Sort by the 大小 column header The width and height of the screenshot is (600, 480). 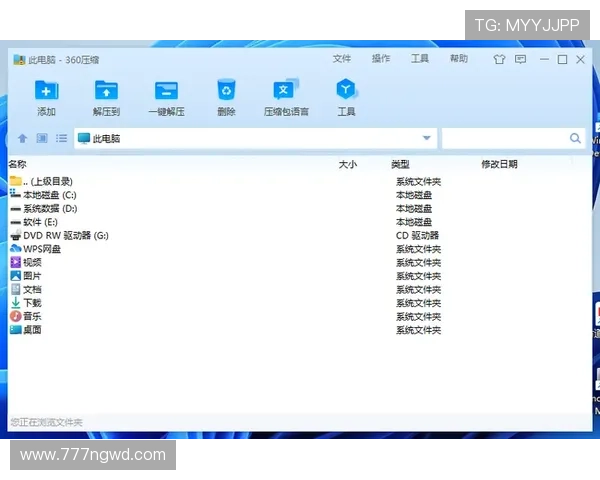click(348, 165)
